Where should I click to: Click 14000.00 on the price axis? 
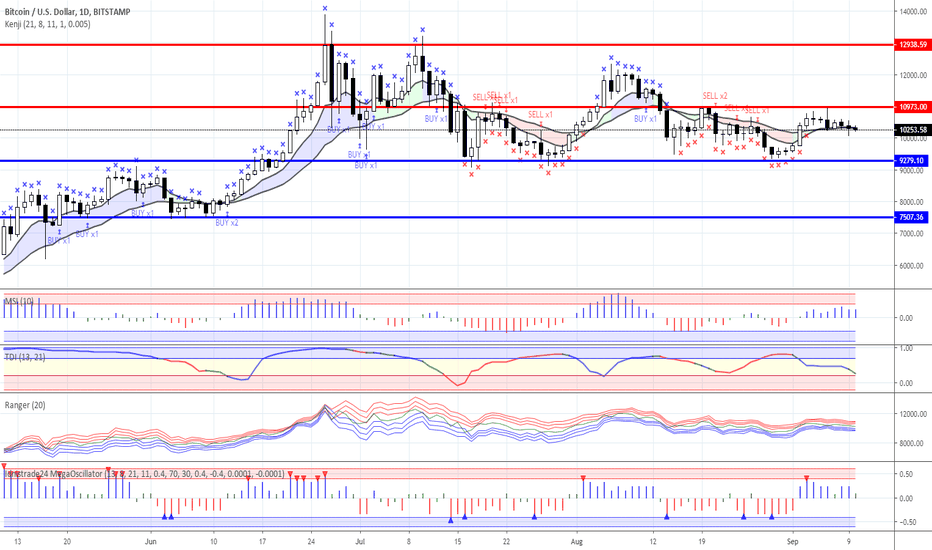tap(914, 11)
